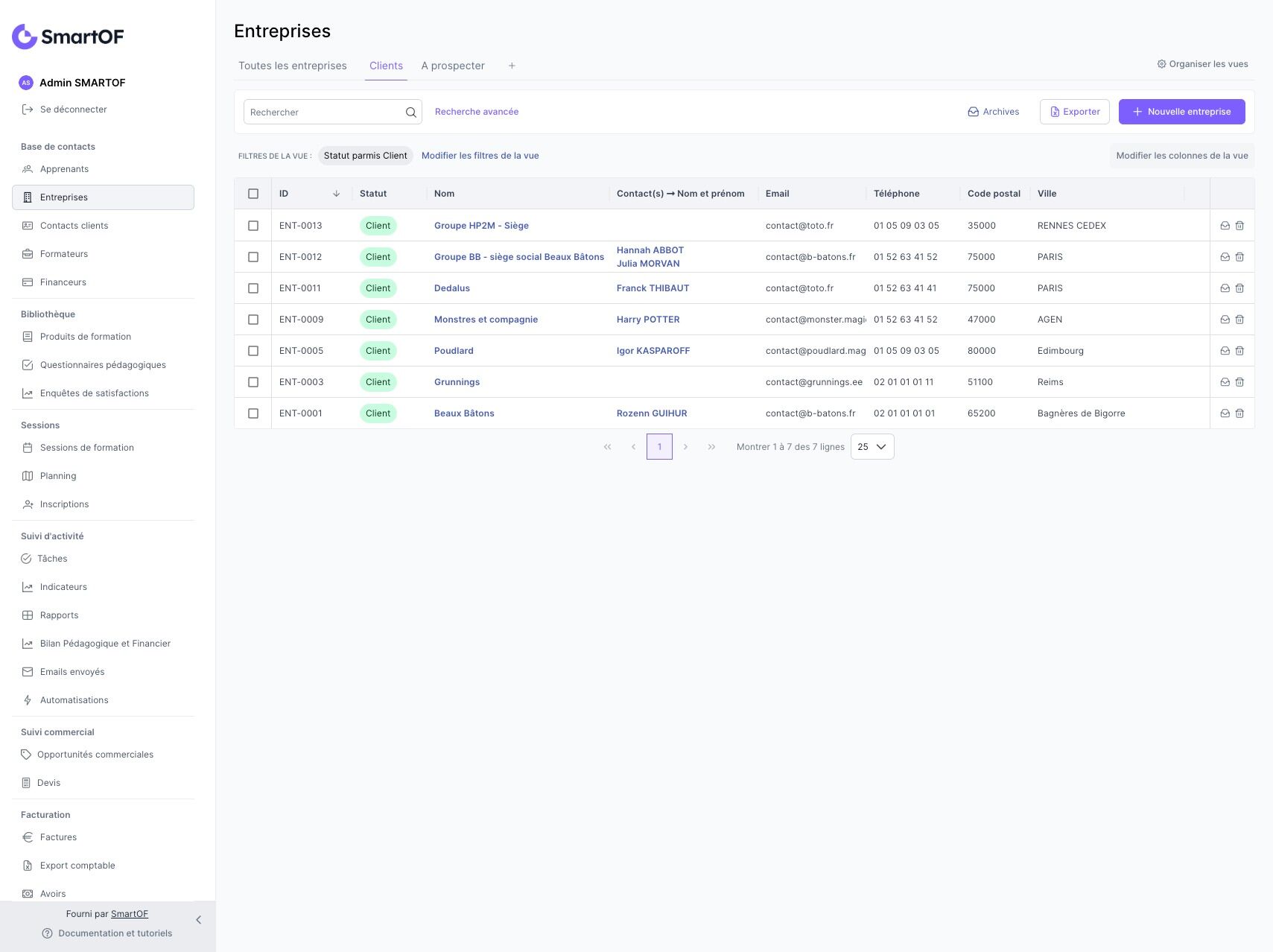Open the A prospecter tab
Viewport: 1273px width, 952px height.
pos(453,66)
